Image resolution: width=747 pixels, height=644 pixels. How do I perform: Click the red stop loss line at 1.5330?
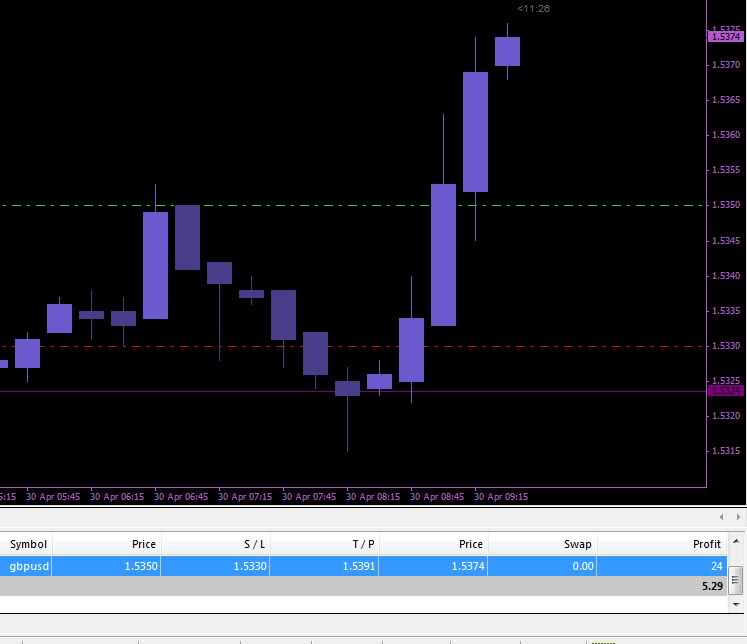click(x=353, y=346)
